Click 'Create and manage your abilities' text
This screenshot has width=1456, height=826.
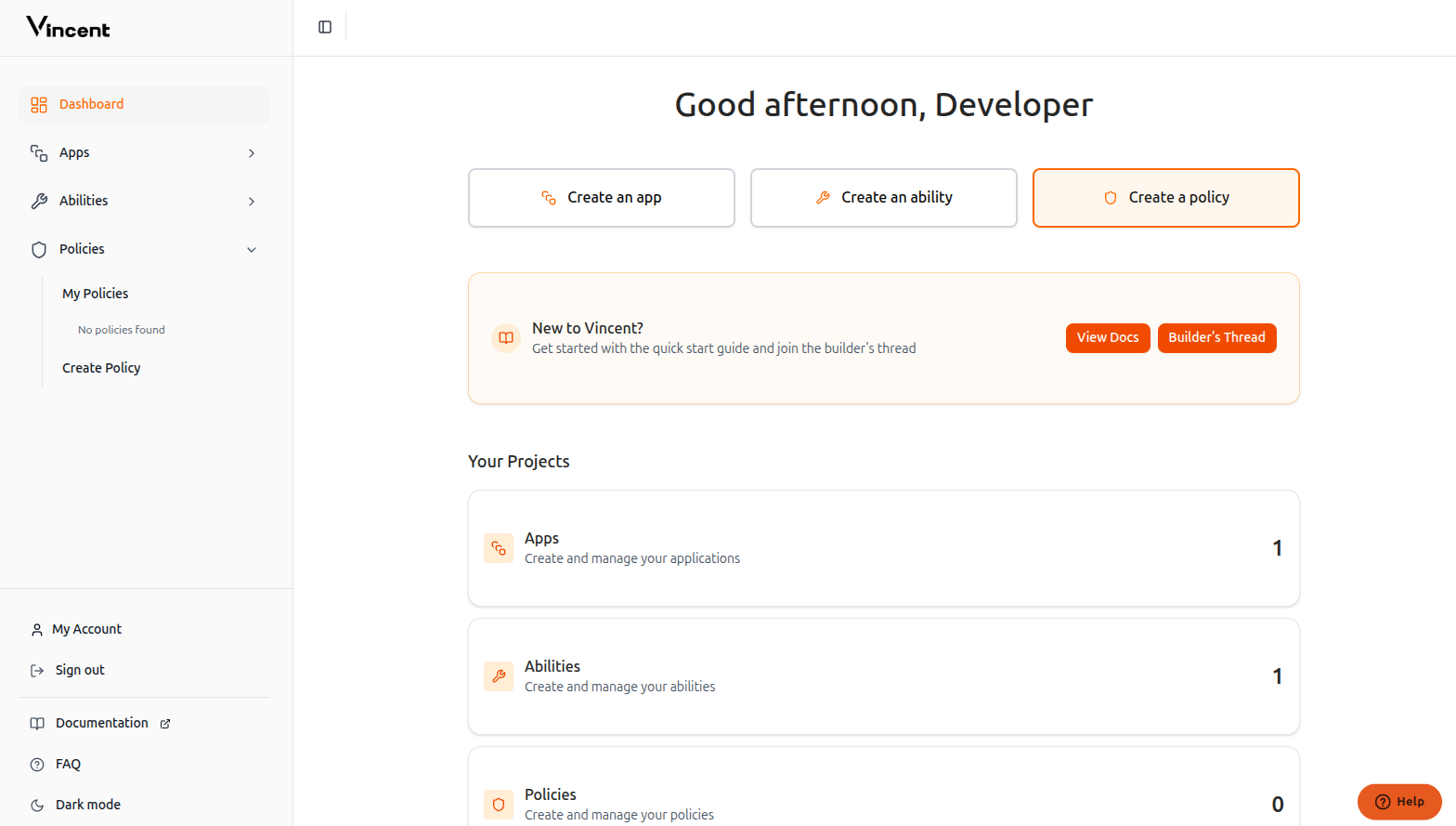(620, 688)
